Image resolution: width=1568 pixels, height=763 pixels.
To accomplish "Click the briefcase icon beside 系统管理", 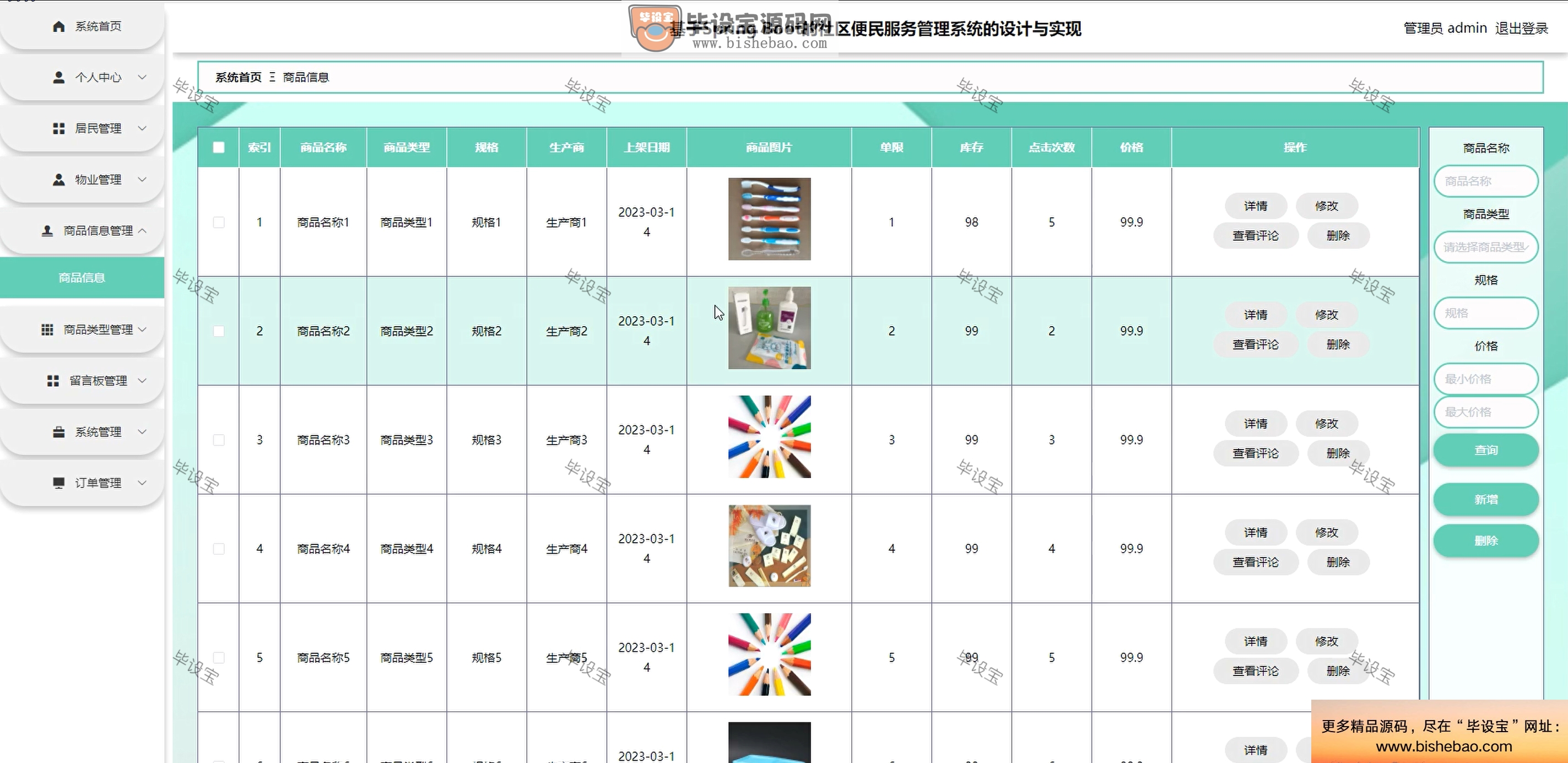I will 58,431.
